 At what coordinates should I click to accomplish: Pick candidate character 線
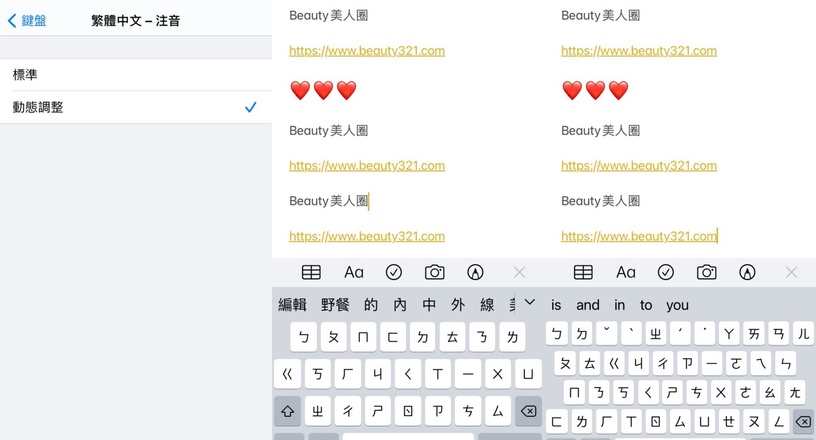487,305
